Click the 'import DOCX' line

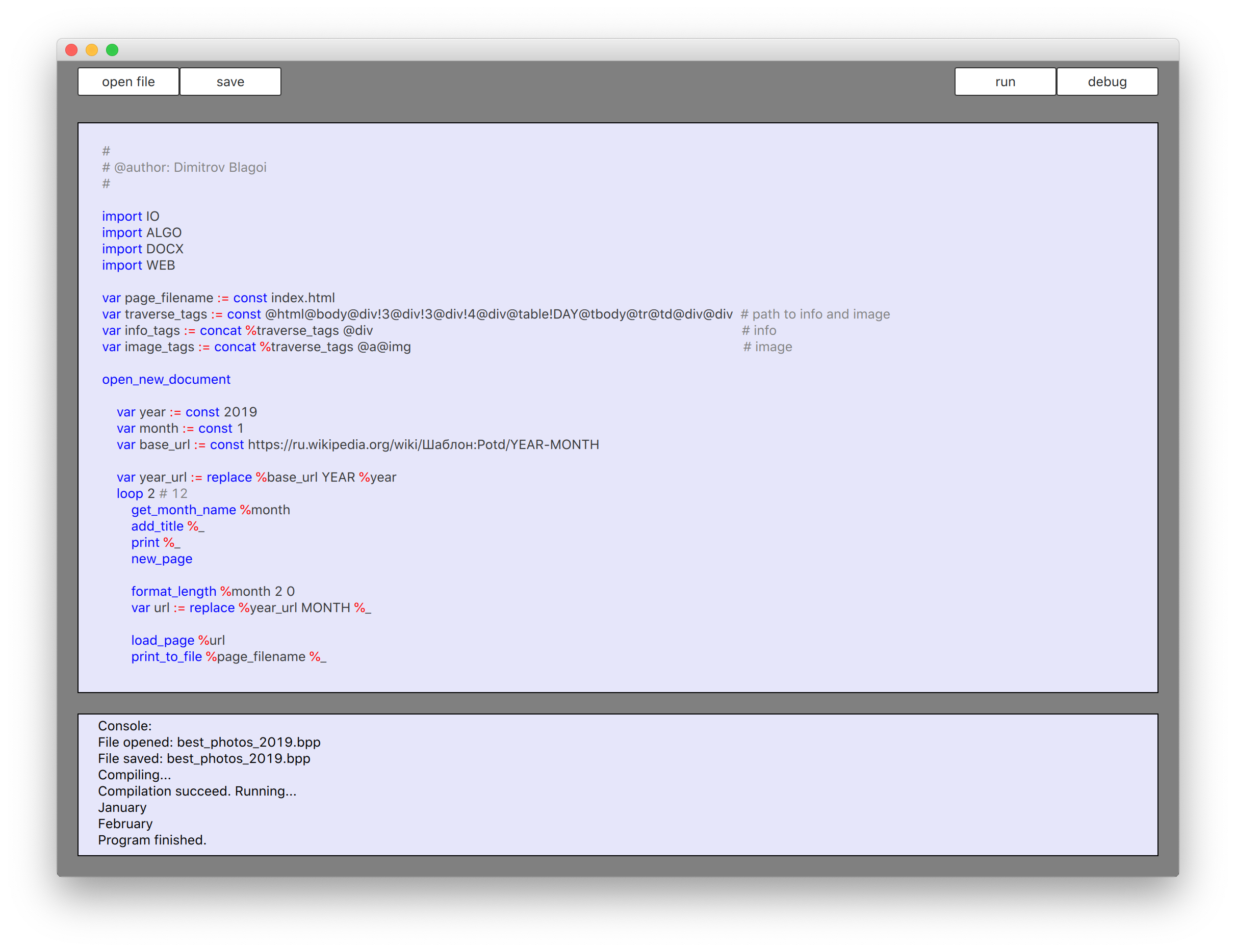pos(143,249)
